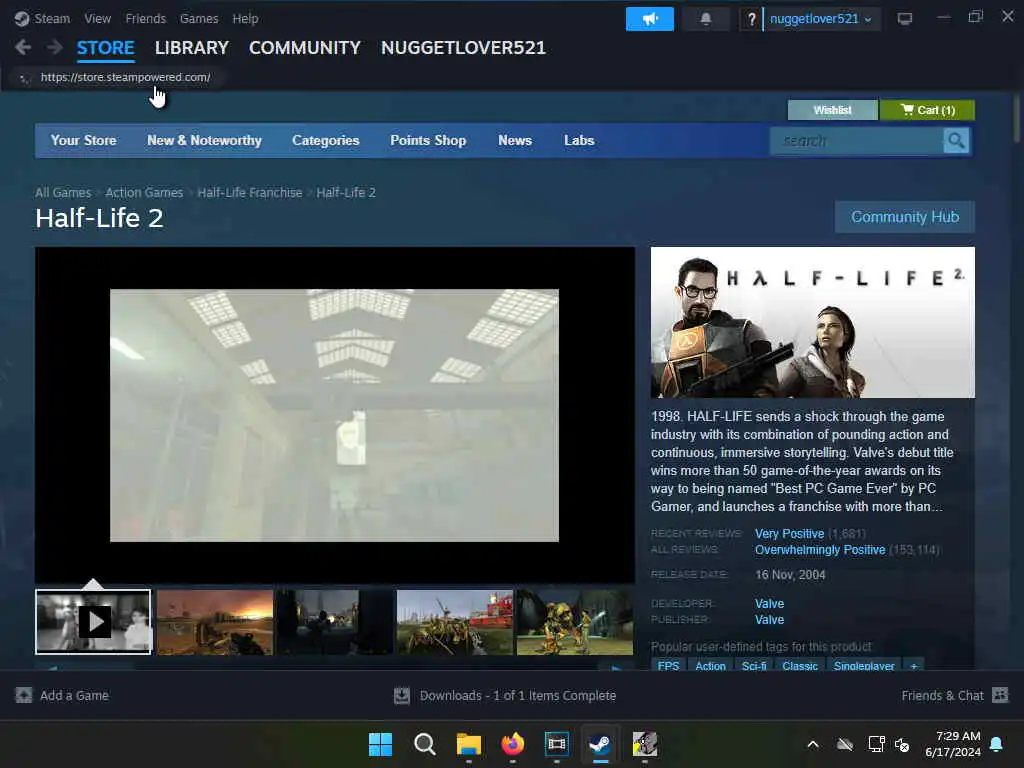Open the last pinned taskbar app
The width and height of the screenshot is (1024, 768).
(645, 744)
